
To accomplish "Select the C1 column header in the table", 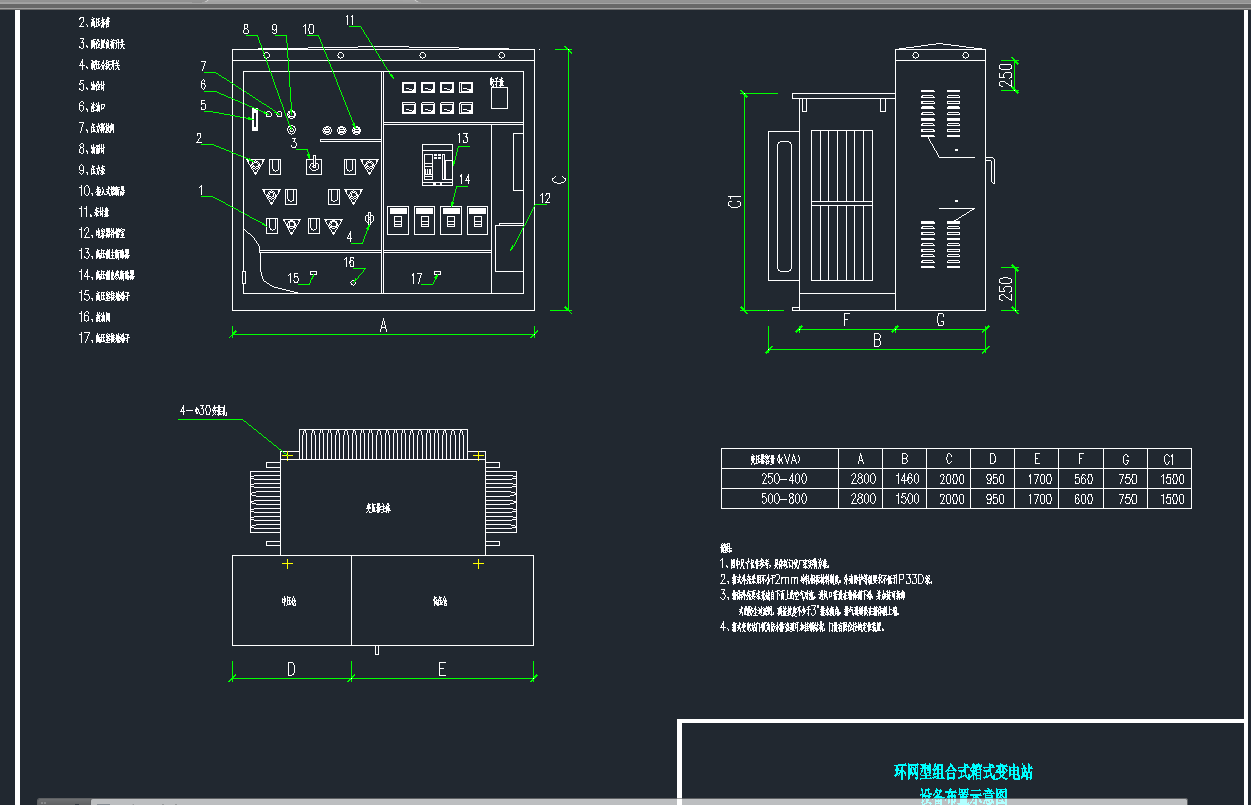I will pyautogui.click(x=1168, y=459).
